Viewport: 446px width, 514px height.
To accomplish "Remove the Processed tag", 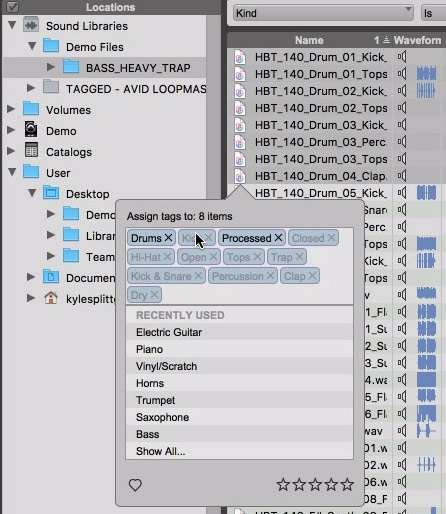I will [278, 238].
